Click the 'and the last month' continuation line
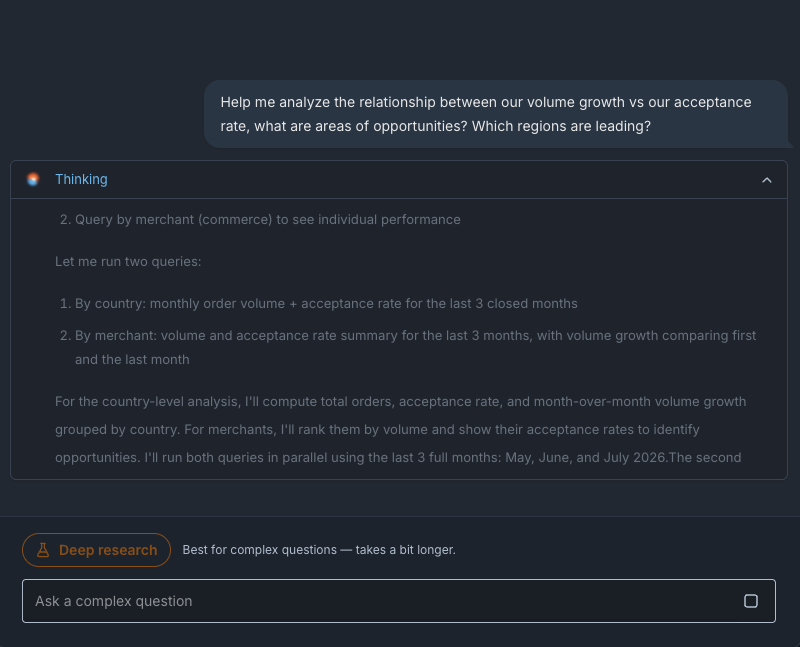Screen dimensions: 800x647 pos(132,360)
